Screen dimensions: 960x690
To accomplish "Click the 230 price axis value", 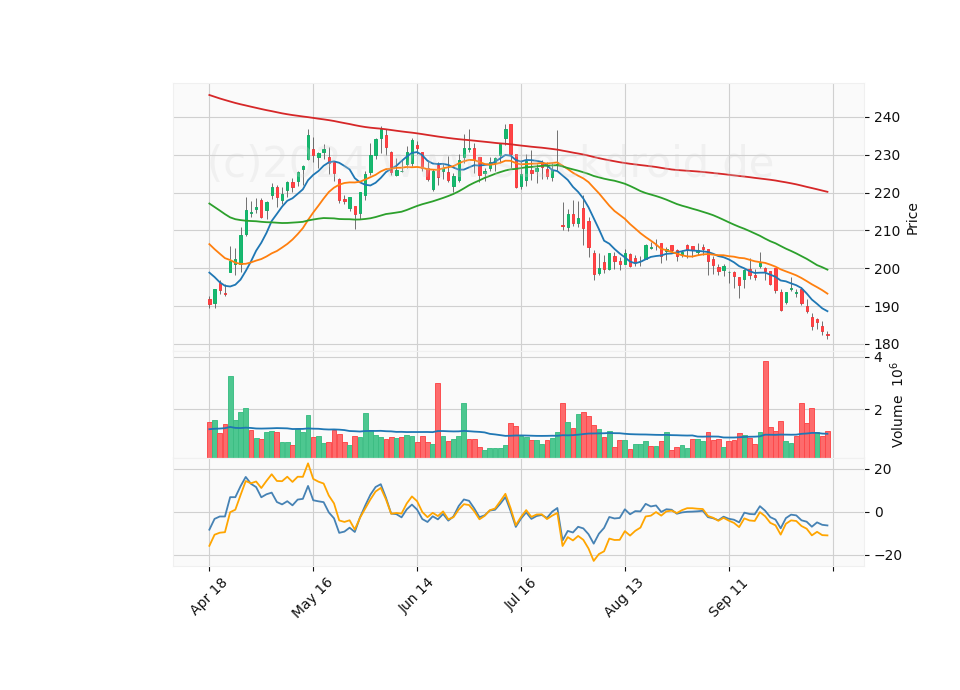I will click(x=887, y=156).
